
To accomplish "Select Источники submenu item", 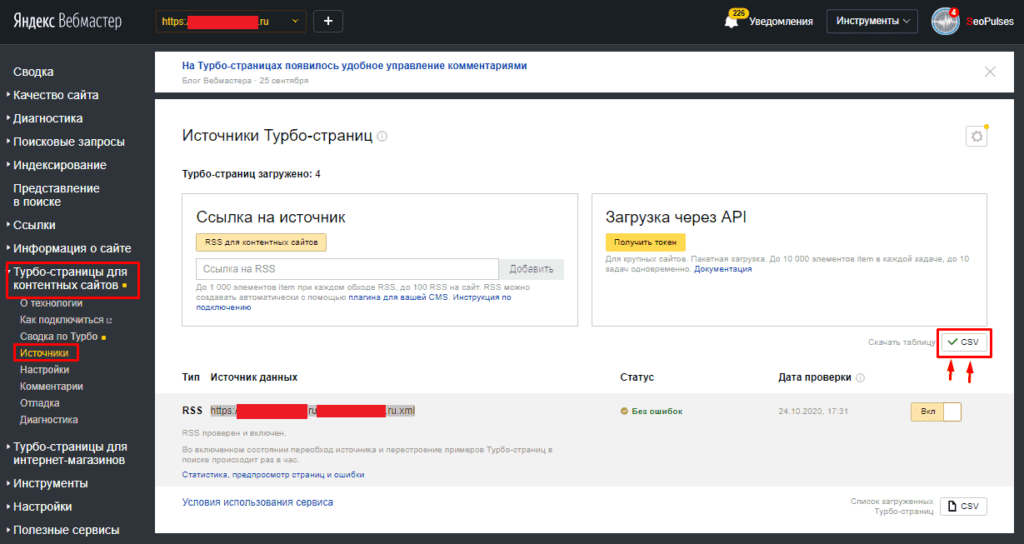I will click(44, 353).
